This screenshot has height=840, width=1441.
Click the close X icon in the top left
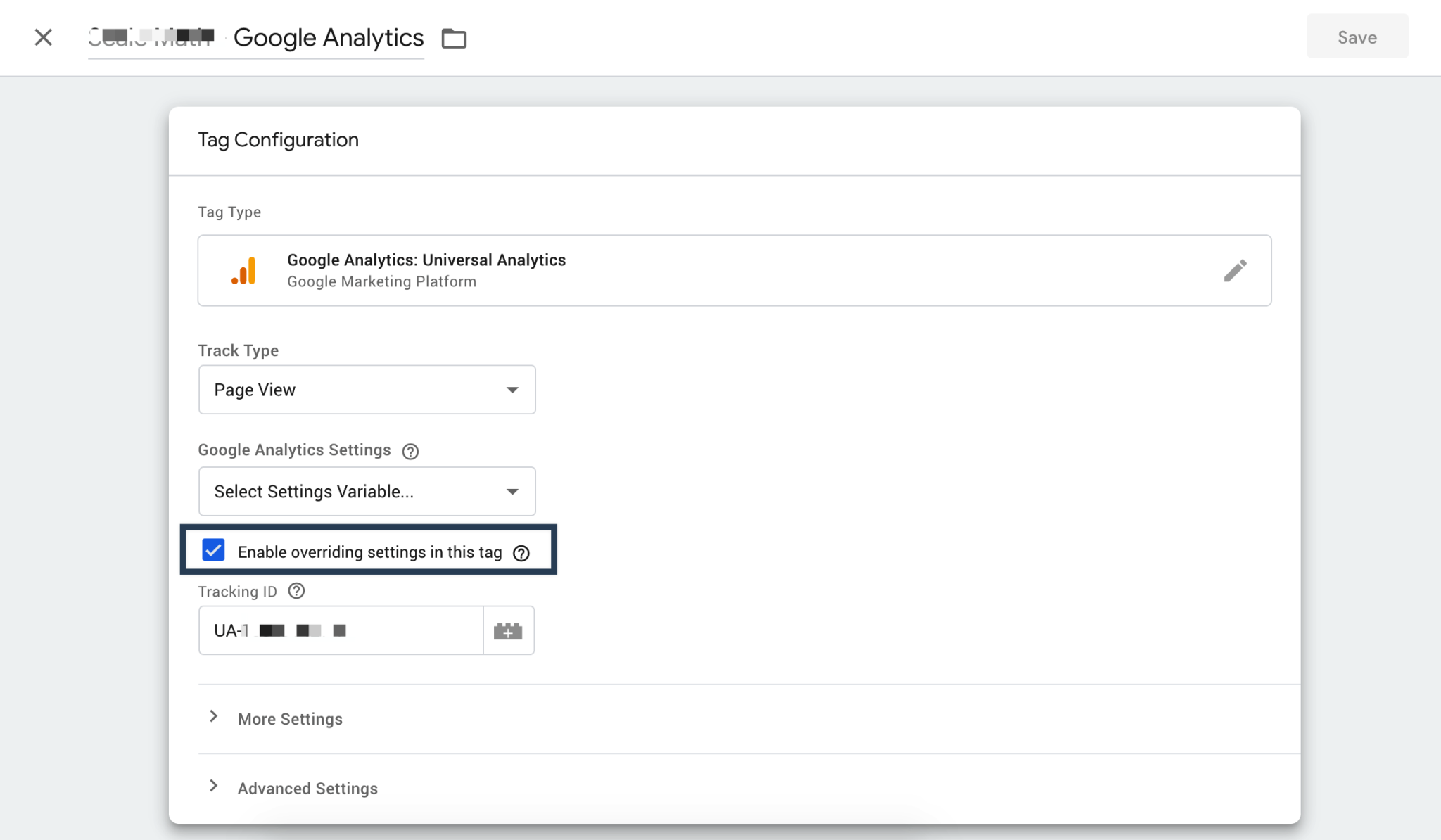click(43, 37)
